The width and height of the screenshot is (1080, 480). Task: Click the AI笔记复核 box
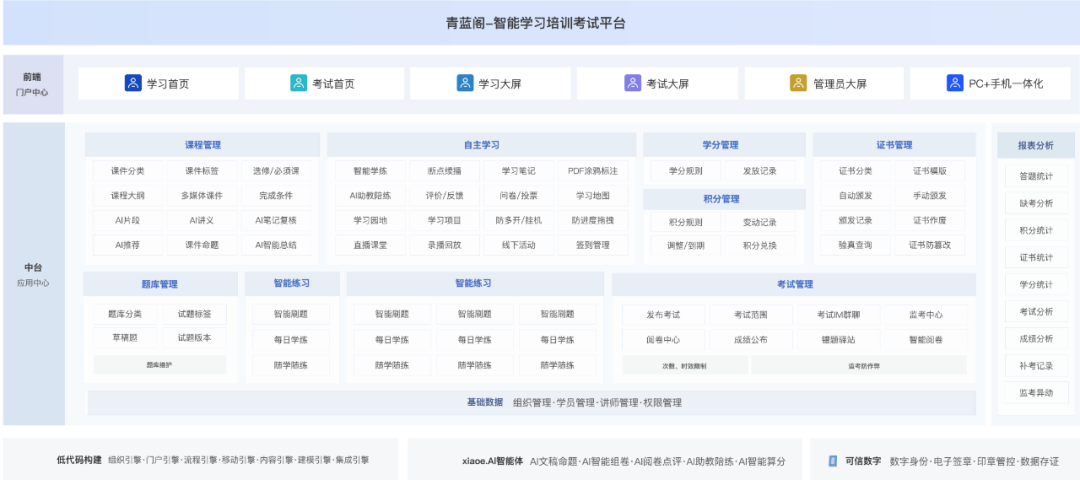click(276, 220)
